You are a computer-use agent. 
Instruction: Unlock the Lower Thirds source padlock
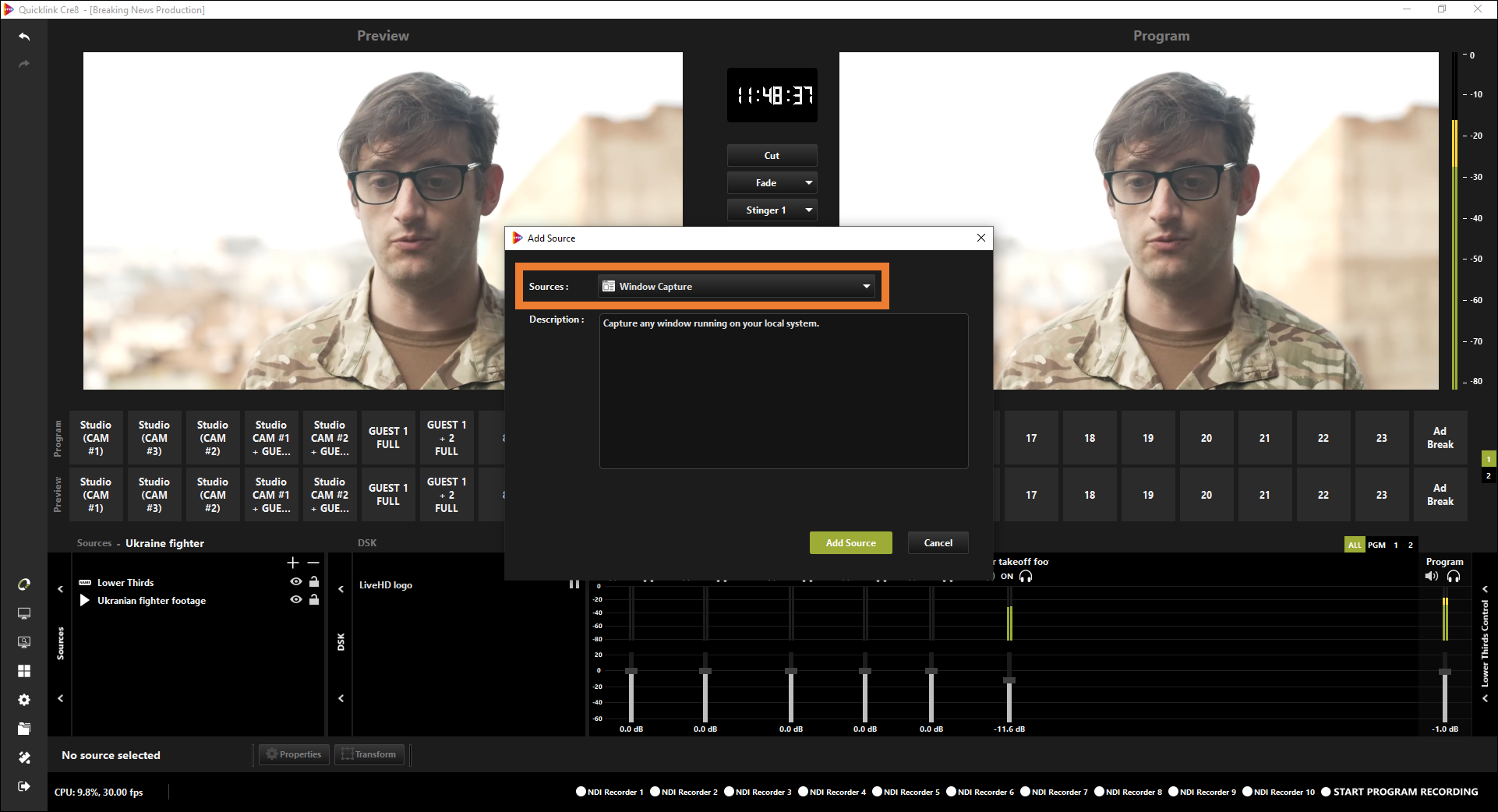(314, 582)
